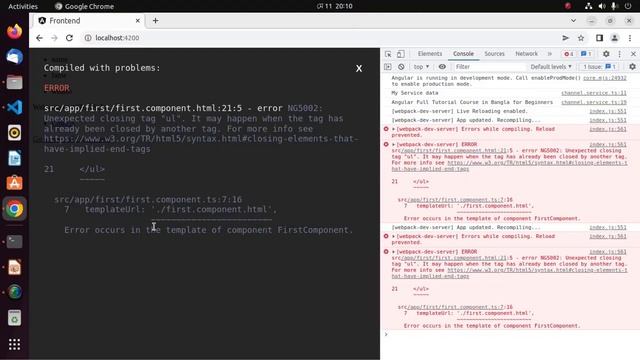Reload the localhost page
Viewport: 640px width, 360px height.
[69, 38]
